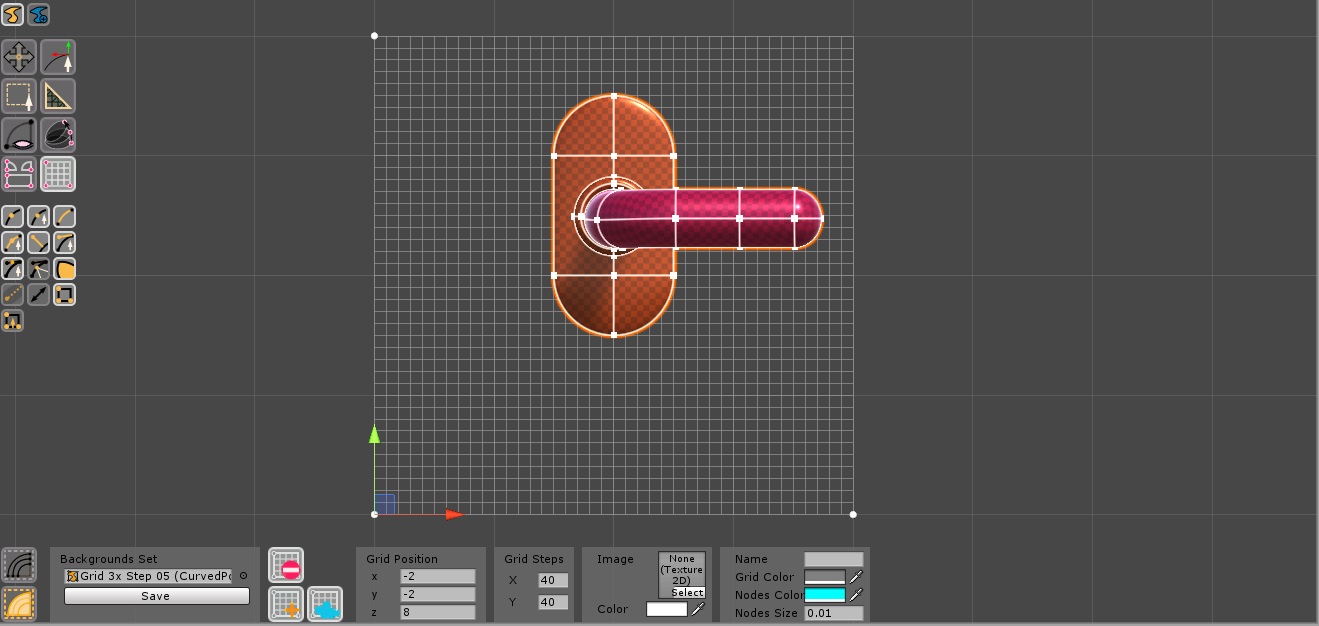Click the dimmed dotted diagonal line tool
This screenshot has width=1319, height=626.
click(12, 295)
